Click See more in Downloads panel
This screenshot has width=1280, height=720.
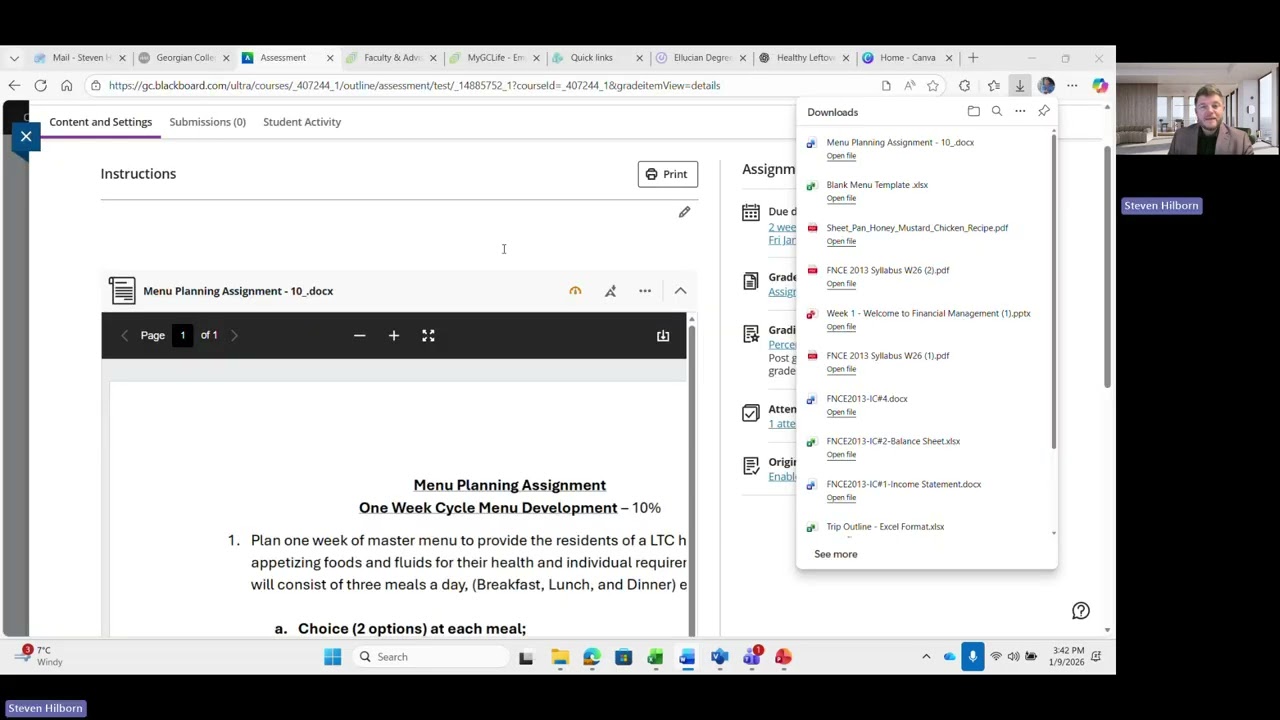point(836,554)
